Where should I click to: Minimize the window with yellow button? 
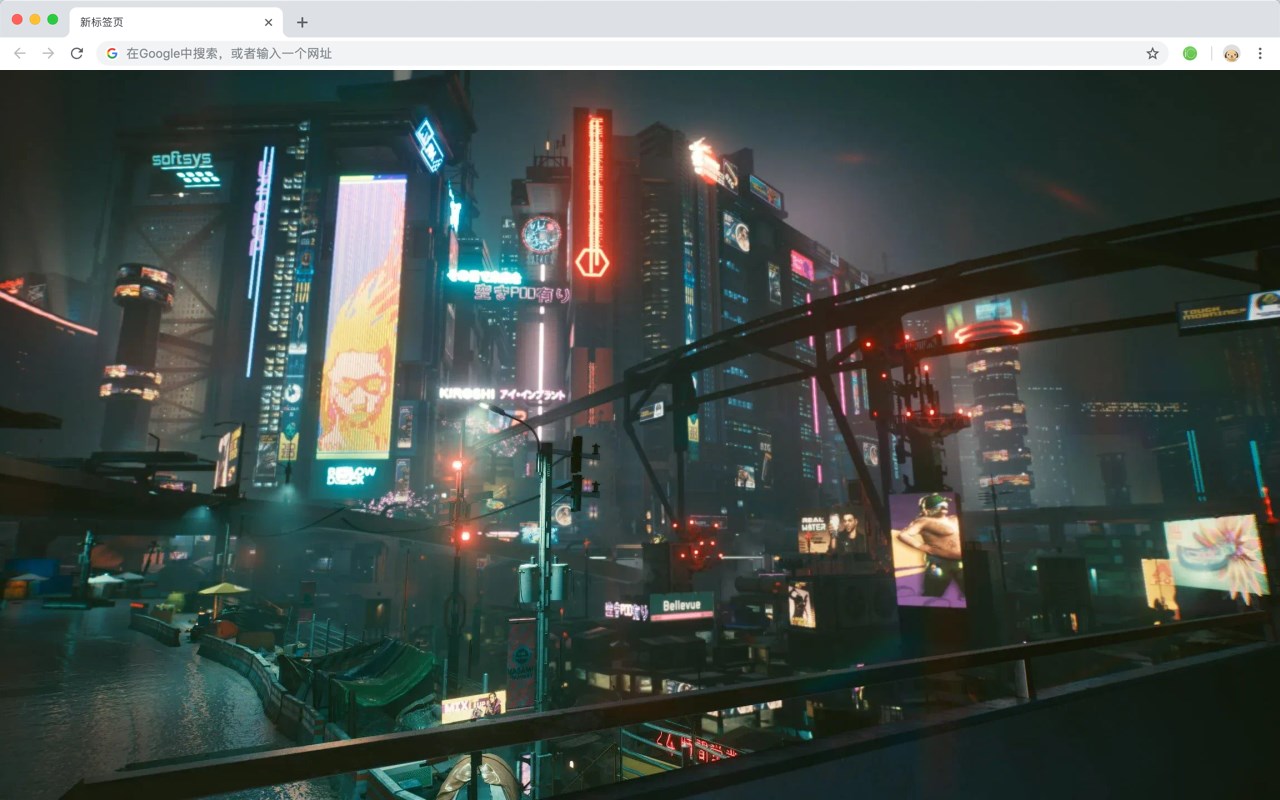(x=35, y=19)
